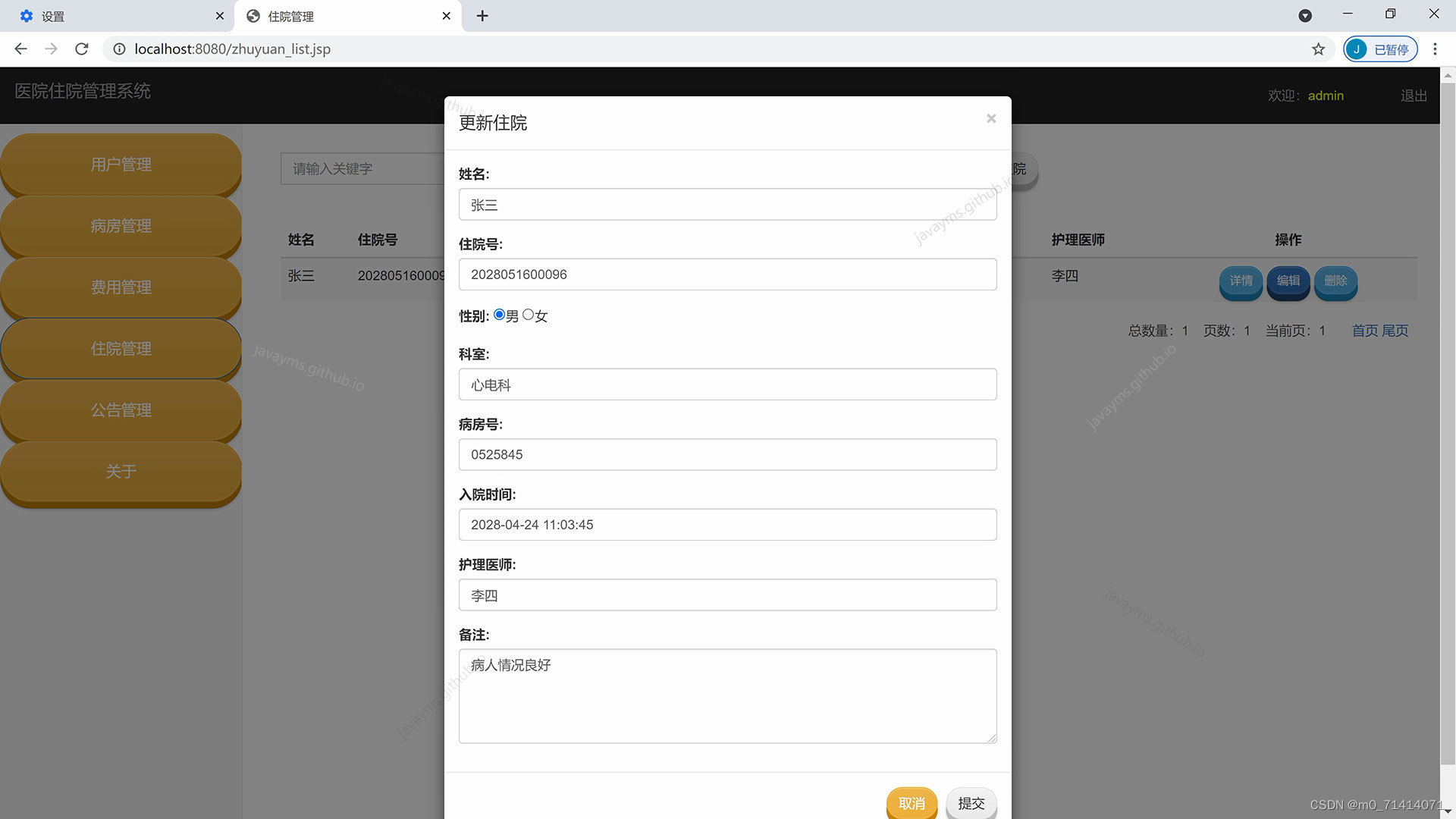Minimize the browser window
This screenshot has height=819, width=1456.
point(1348,14)
